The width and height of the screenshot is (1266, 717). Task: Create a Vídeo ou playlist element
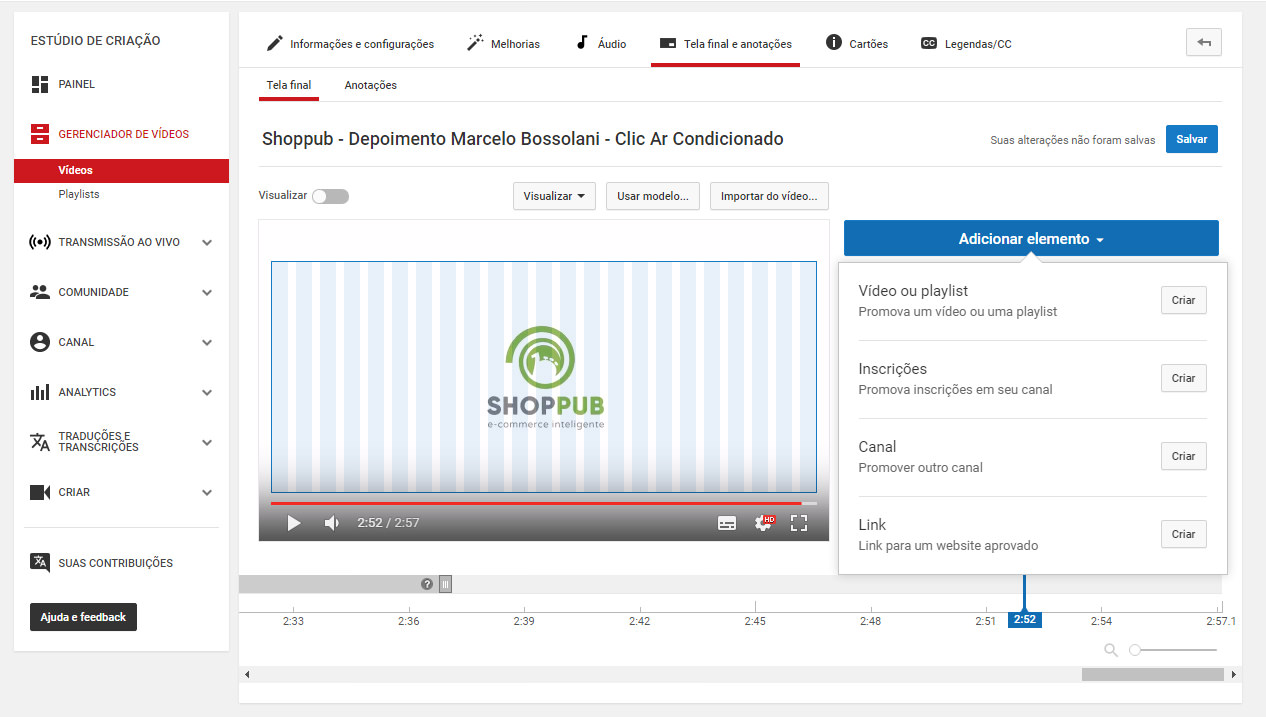tap(1183, 300)
